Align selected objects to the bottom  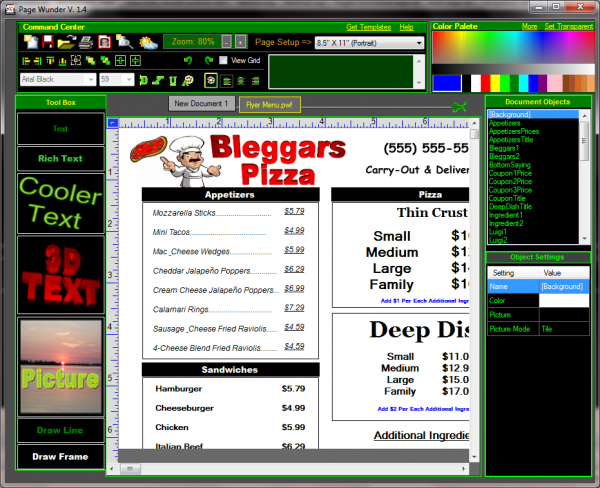[62, 61]
